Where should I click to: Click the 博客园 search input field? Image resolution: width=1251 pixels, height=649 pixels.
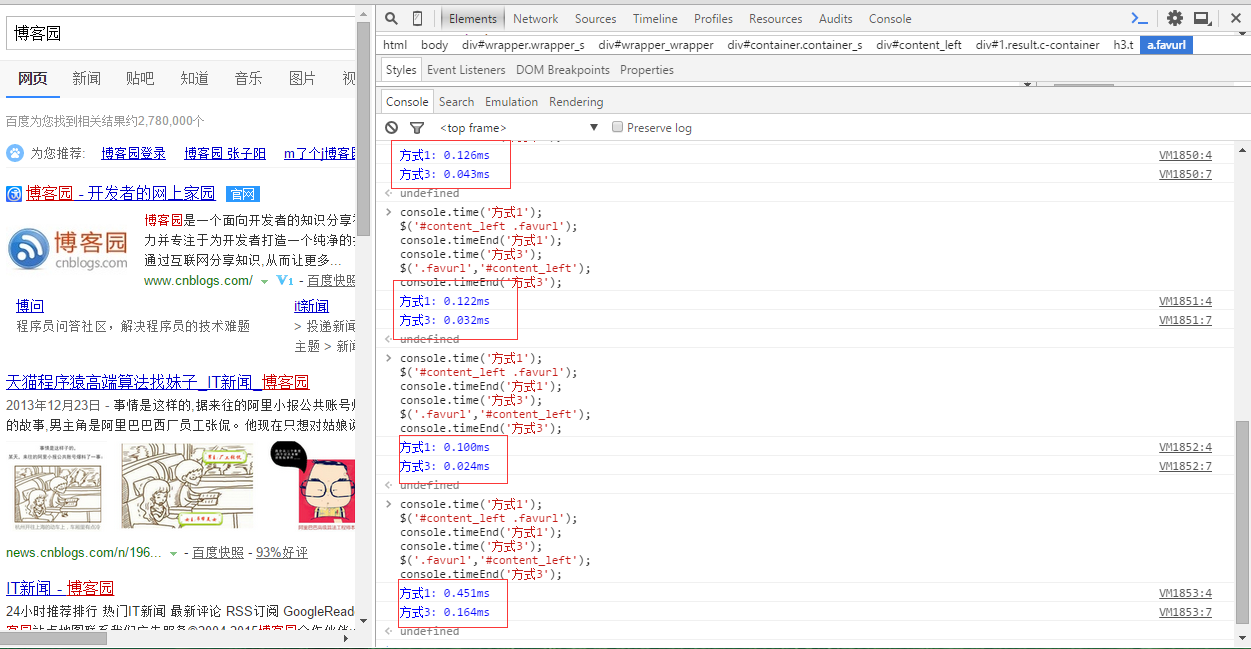[x=180, y=33]
